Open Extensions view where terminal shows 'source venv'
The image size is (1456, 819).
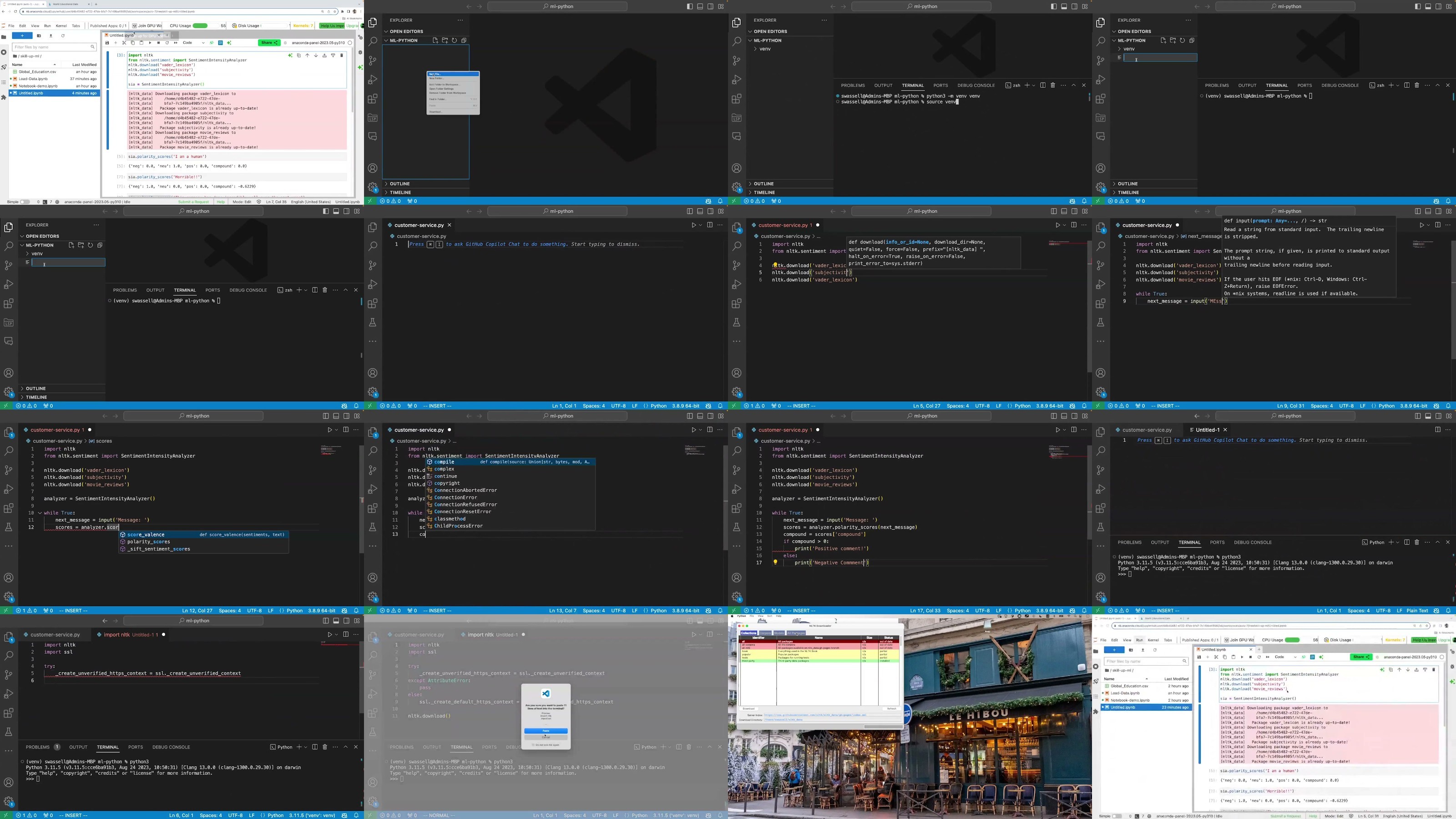[x=737, y=99]
